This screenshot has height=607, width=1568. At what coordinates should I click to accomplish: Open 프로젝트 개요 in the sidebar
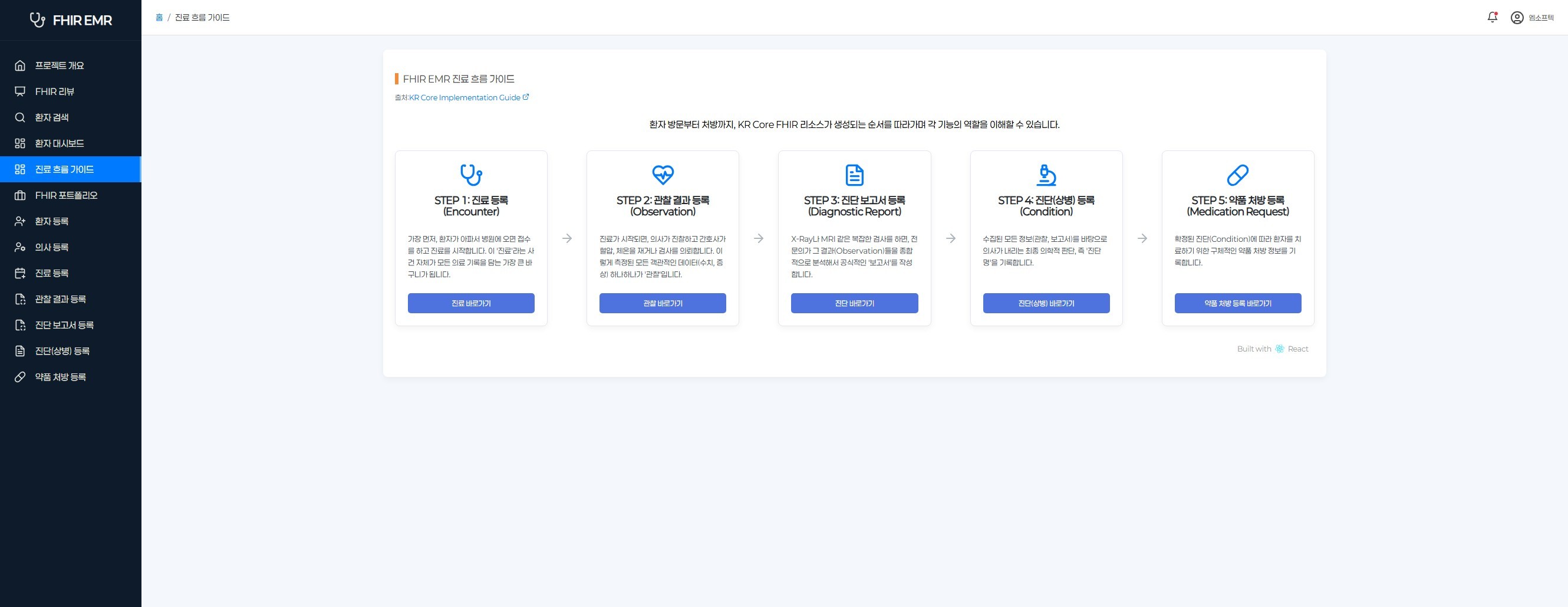tap(71, 65)
